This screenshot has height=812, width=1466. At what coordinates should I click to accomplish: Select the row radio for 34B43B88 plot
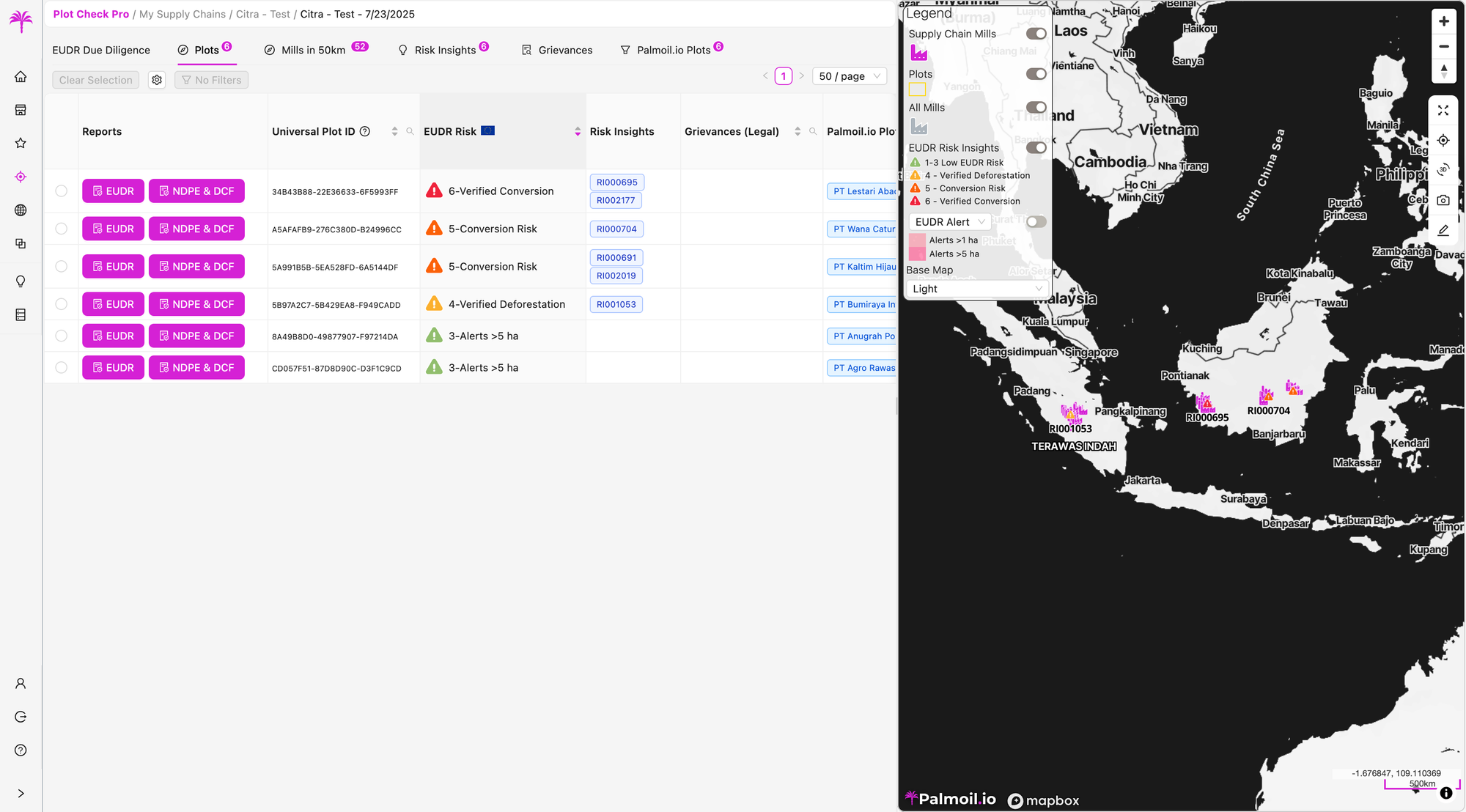point(61,191)
